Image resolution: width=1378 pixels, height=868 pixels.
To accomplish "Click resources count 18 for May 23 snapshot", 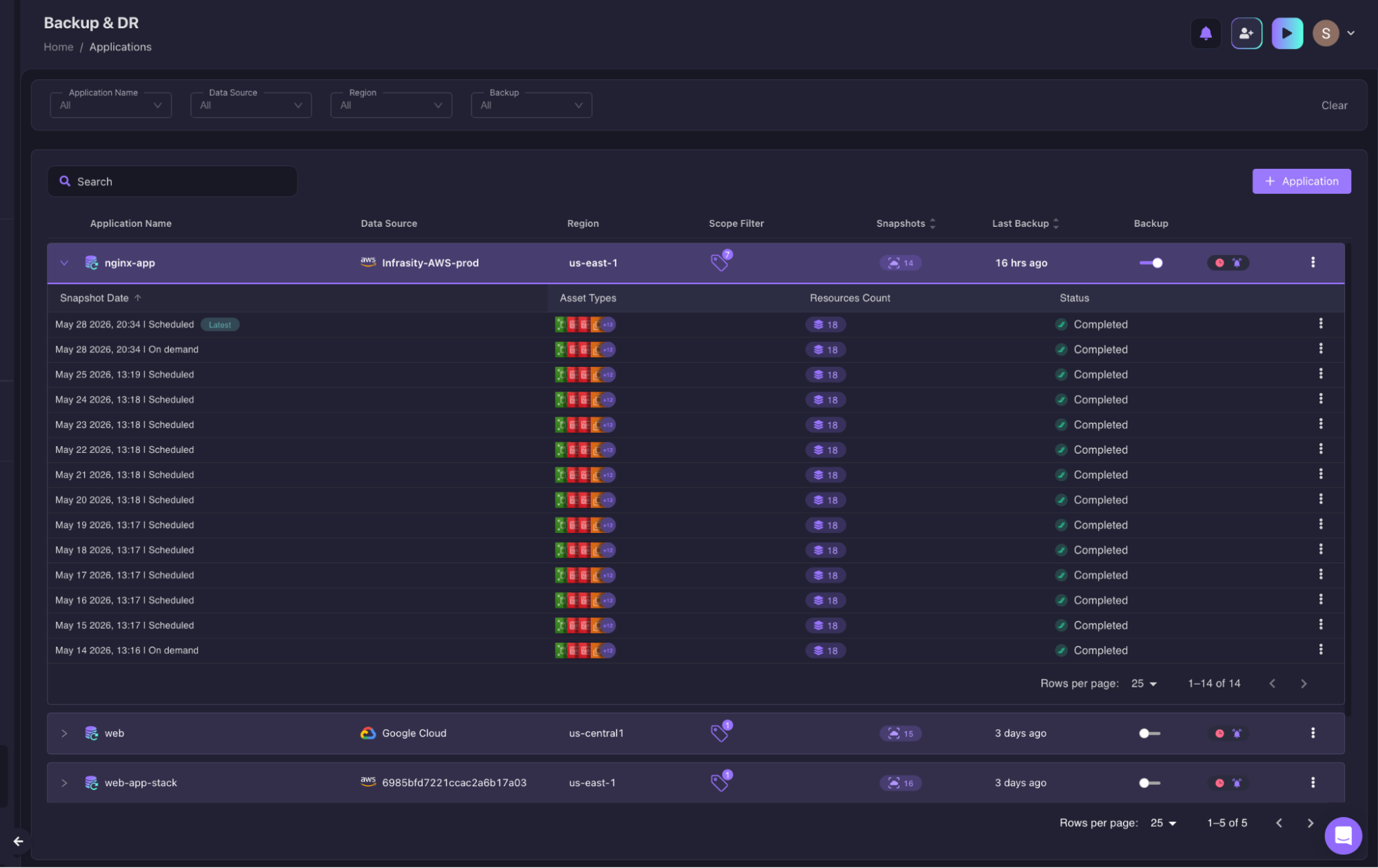I will pos(826,425).
